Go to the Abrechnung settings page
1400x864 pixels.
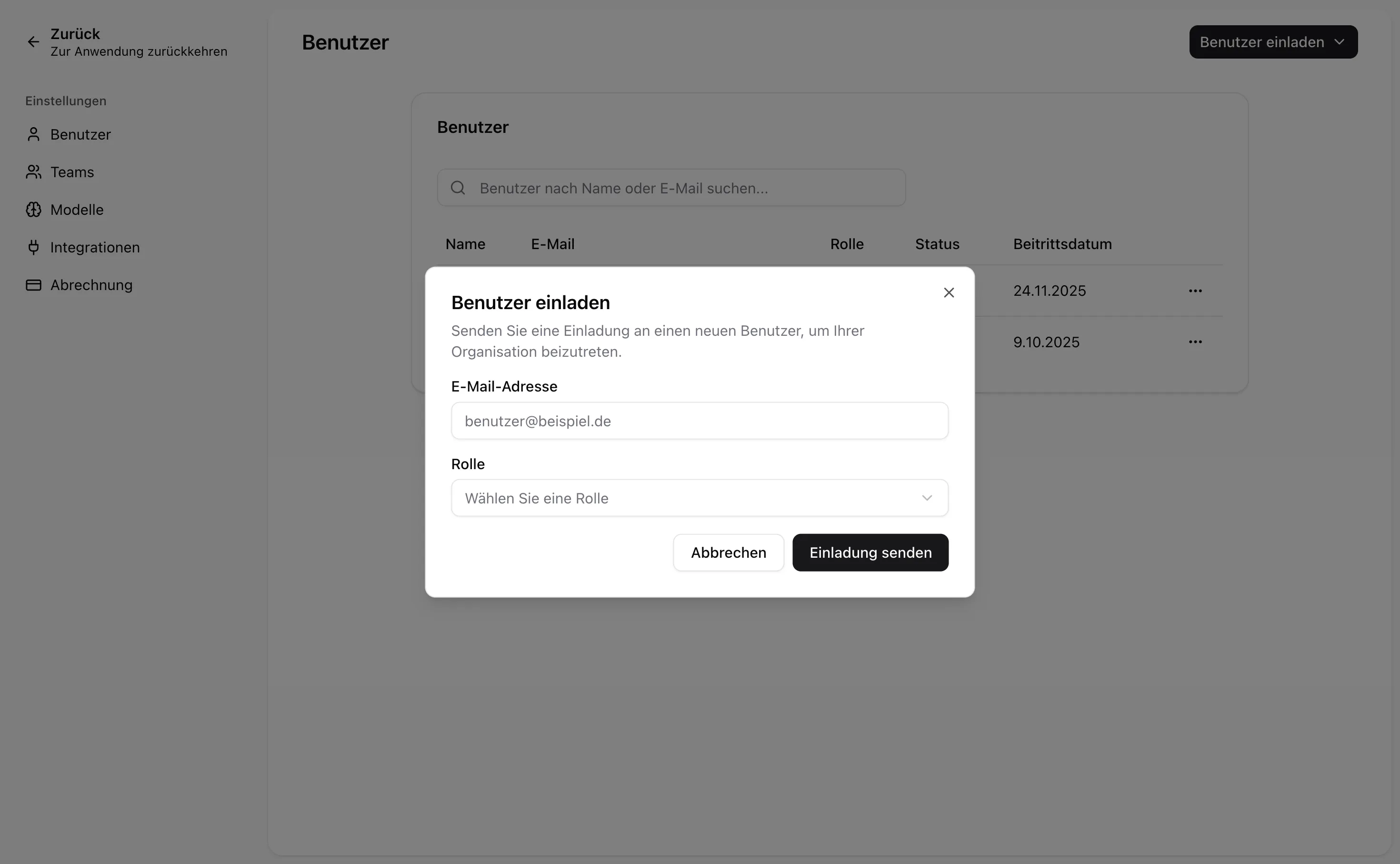91,285
